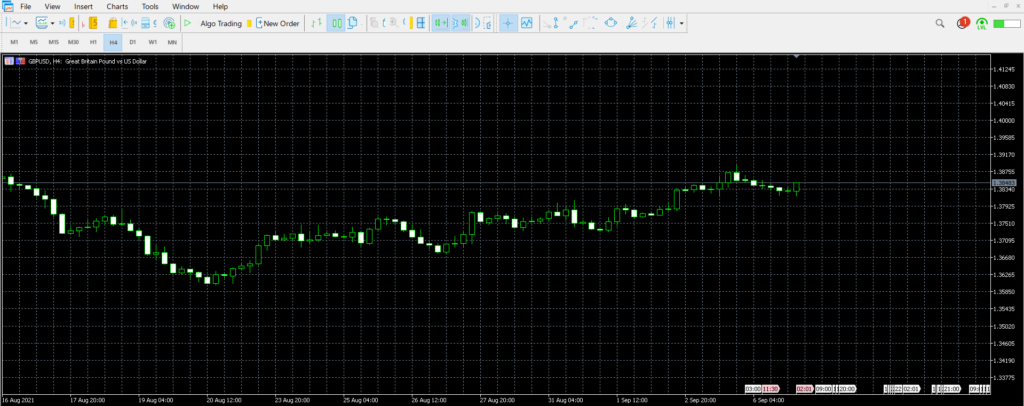The height and width of the screenshot is (406, 1024).
Task: Click the yellow number 5 icon
Action: (x=93, y=23)
